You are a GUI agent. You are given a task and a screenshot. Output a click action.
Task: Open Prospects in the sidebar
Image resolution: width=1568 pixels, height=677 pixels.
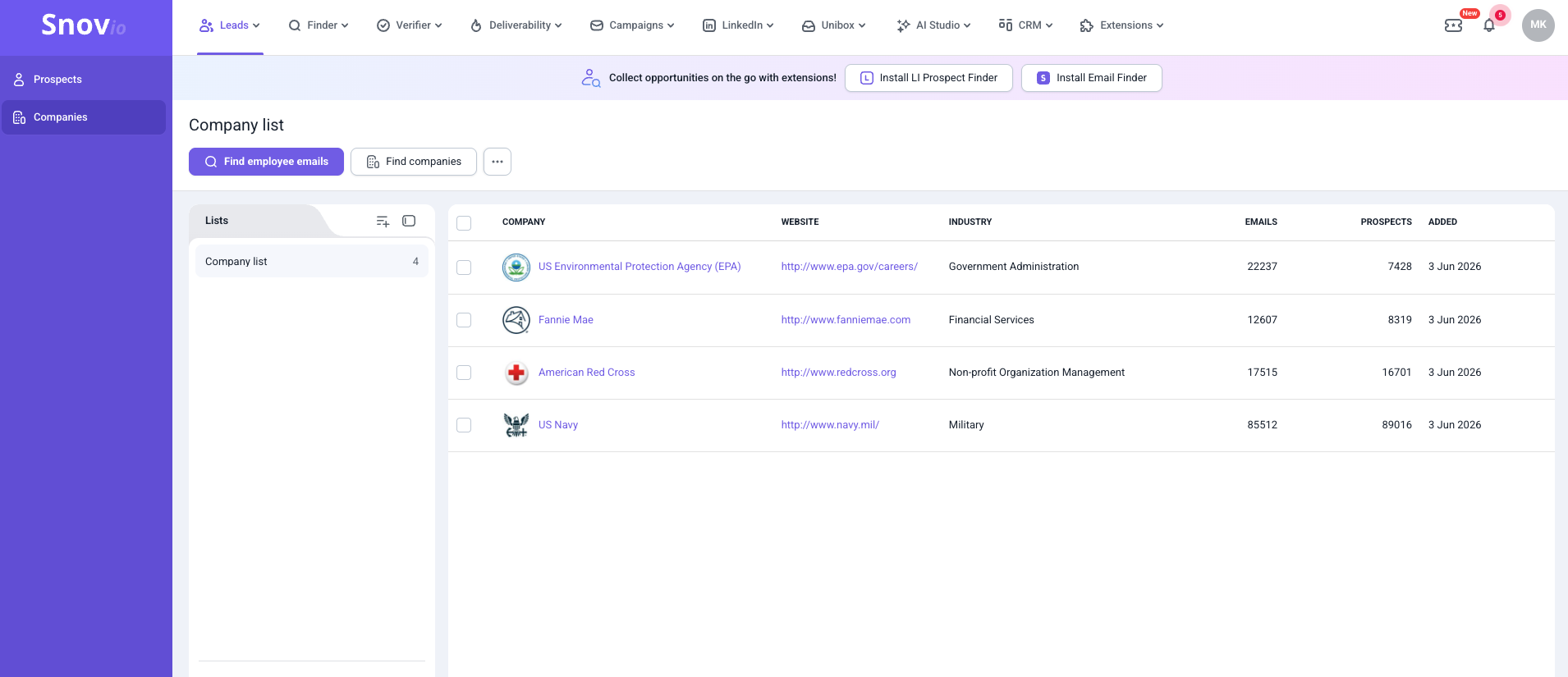tap(84, 80)
